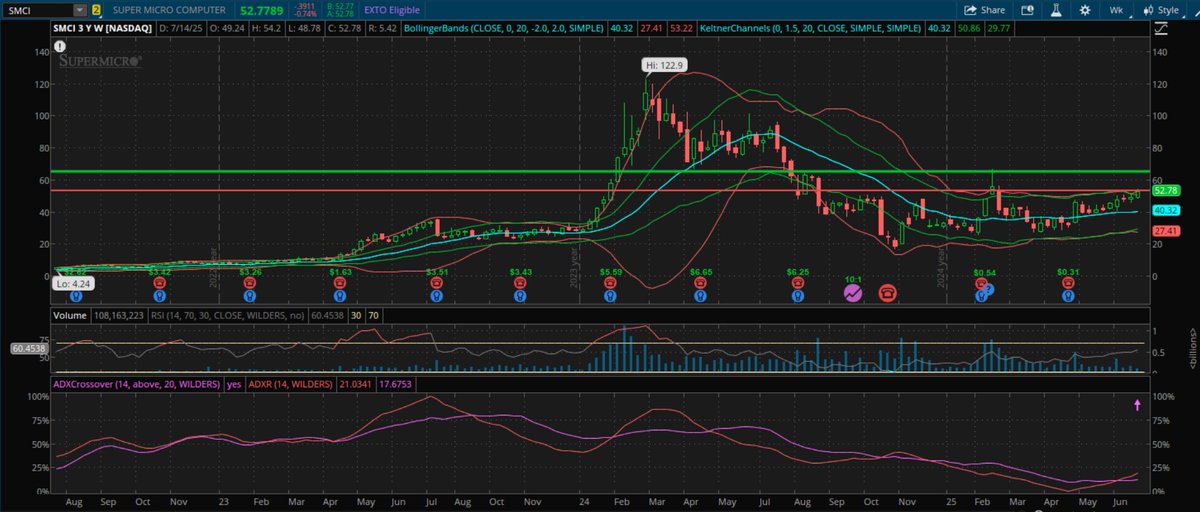
Task: Open the Style dropdown menu
Action: (1164, 9)
